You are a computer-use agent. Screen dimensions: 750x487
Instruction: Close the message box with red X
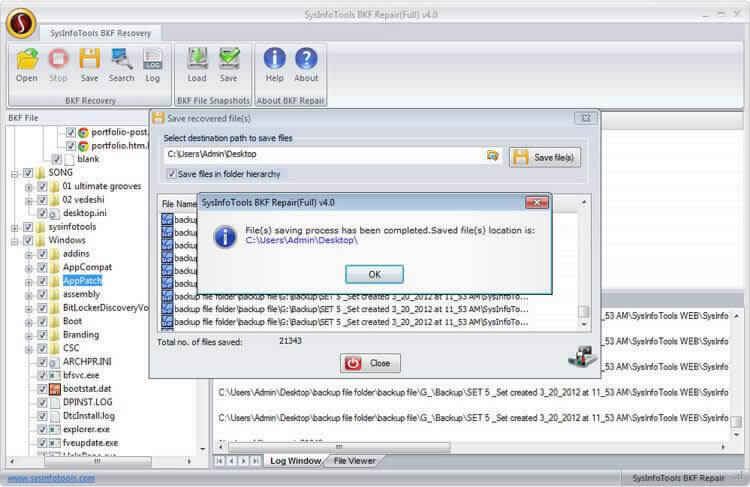pos(537,203)
